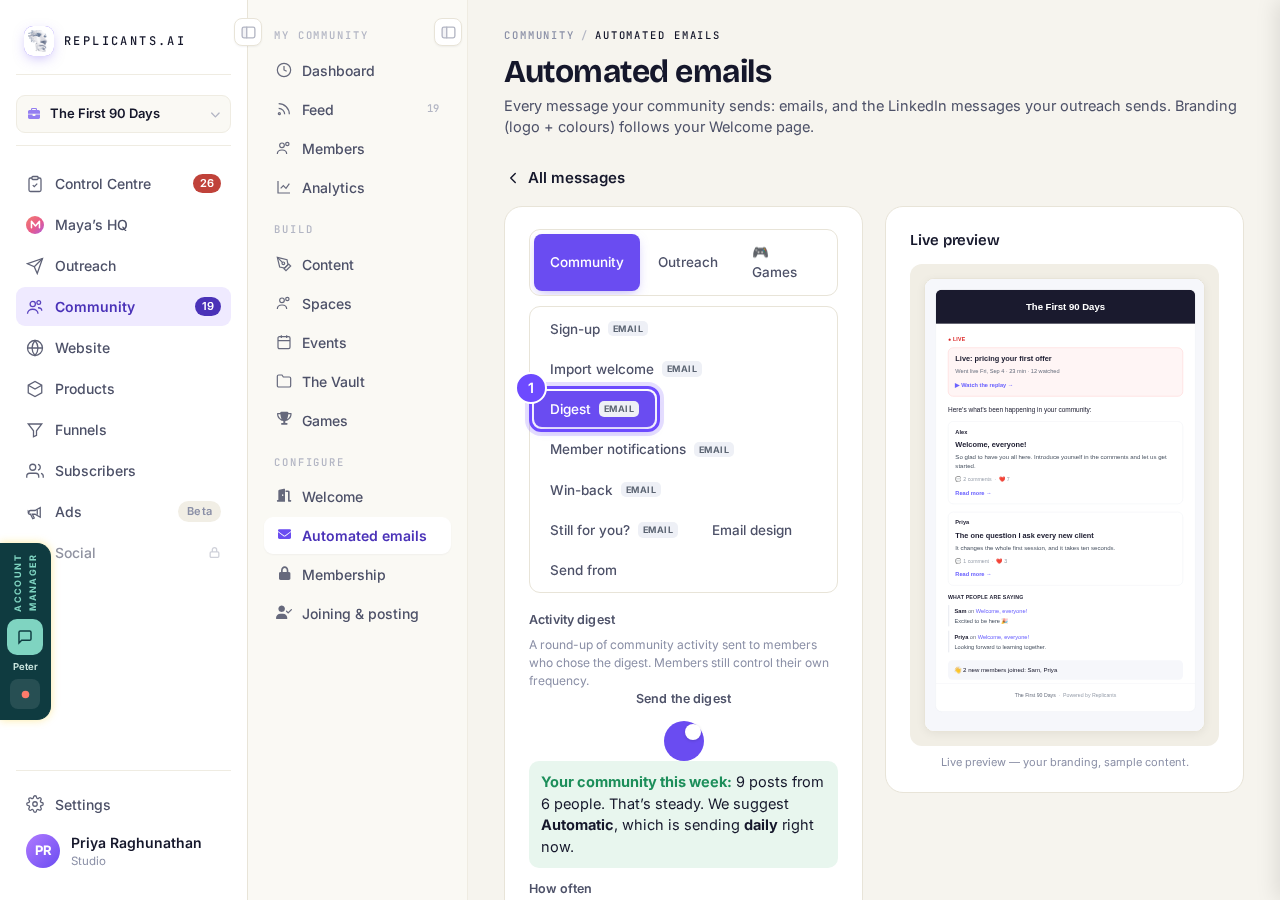Open the Subscribers section
1280x900 pixels.
pyautogui.click(x=123, y=471)
